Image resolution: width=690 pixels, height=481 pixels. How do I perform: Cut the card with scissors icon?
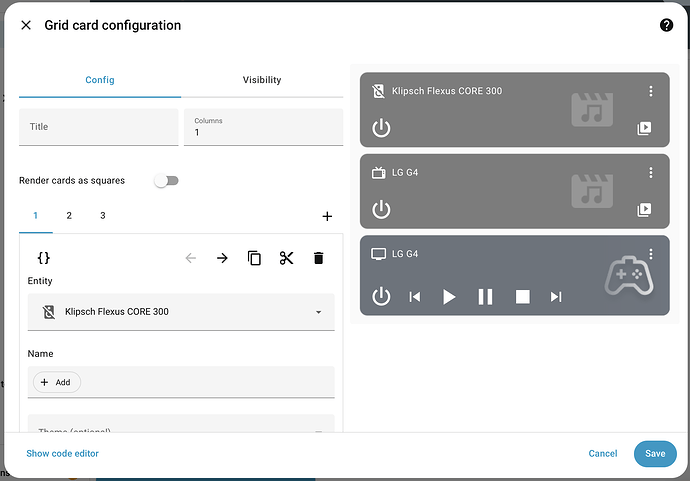[x=286, y=258]
